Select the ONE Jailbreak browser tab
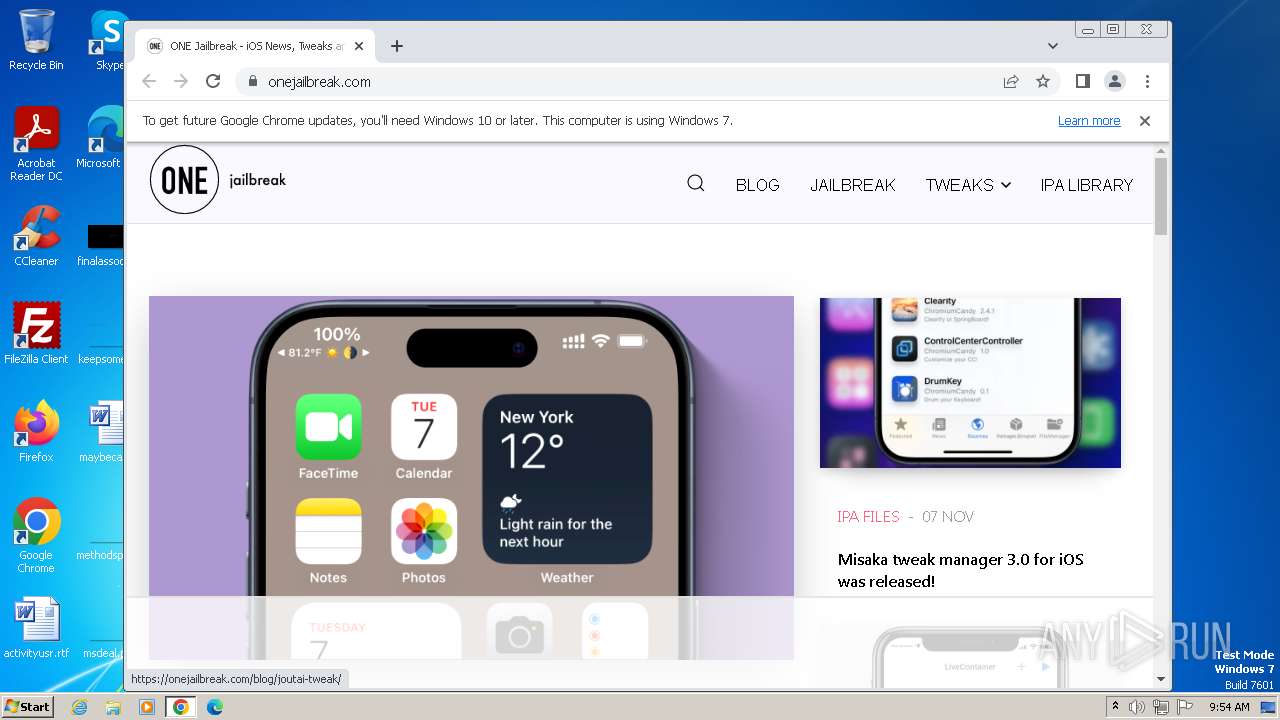The height and width of the screenshot is (720, 1280). tap(255, 46)
